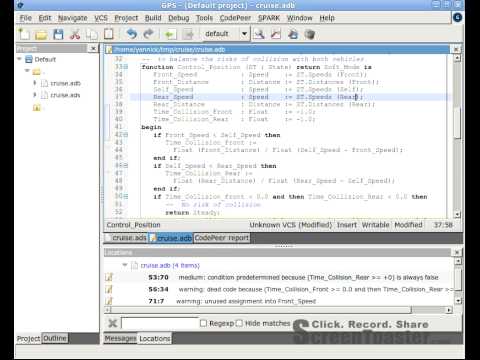Toggle the Regexp checkbox
480x360 pixels.
tap(203, 323)
